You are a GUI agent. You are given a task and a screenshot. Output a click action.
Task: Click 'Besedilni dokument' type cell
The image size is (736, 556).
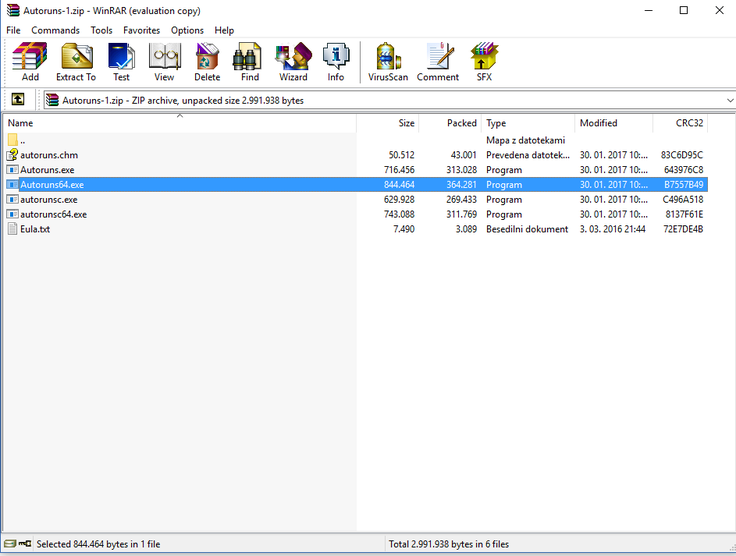[x=527, y=229]
